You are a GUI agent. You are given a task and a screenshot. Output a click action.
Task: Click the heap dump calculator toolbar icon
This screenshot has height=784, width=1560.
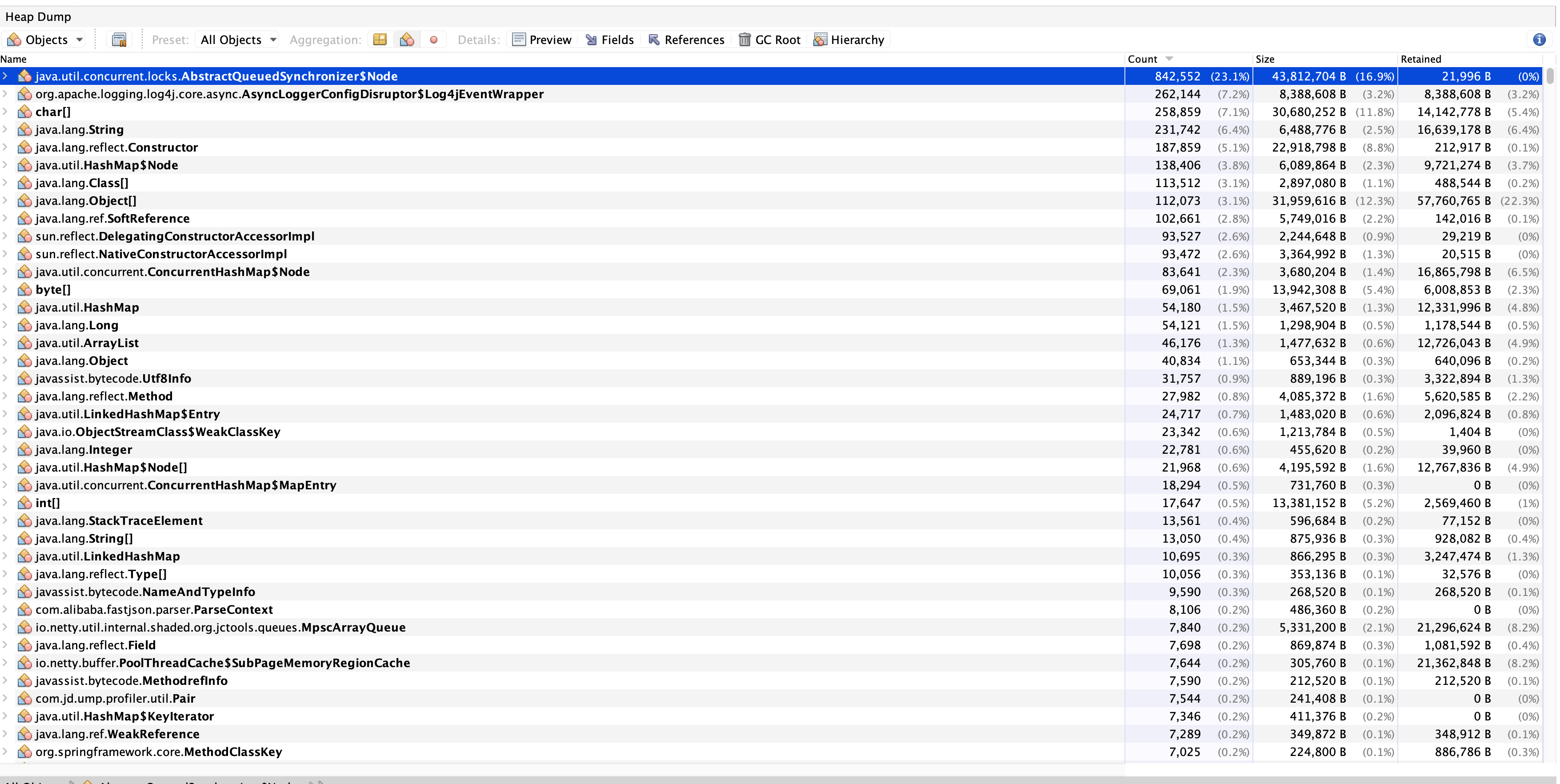pyautogui.click(x=119, y=40)
